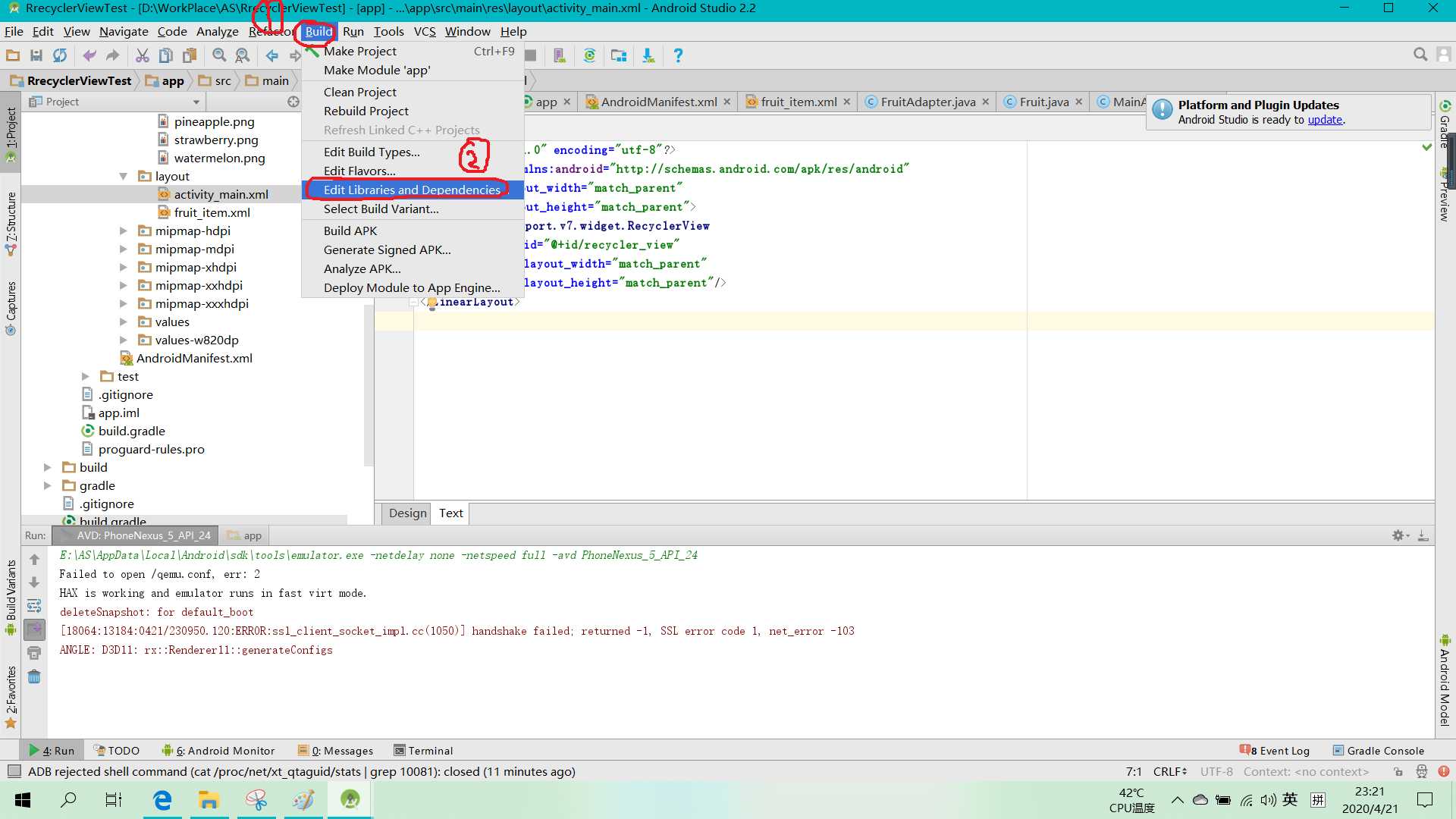Collapse the layout folder
This screenshot has height=819, width=1456.
pyautogui.click(x=123, y=177)
